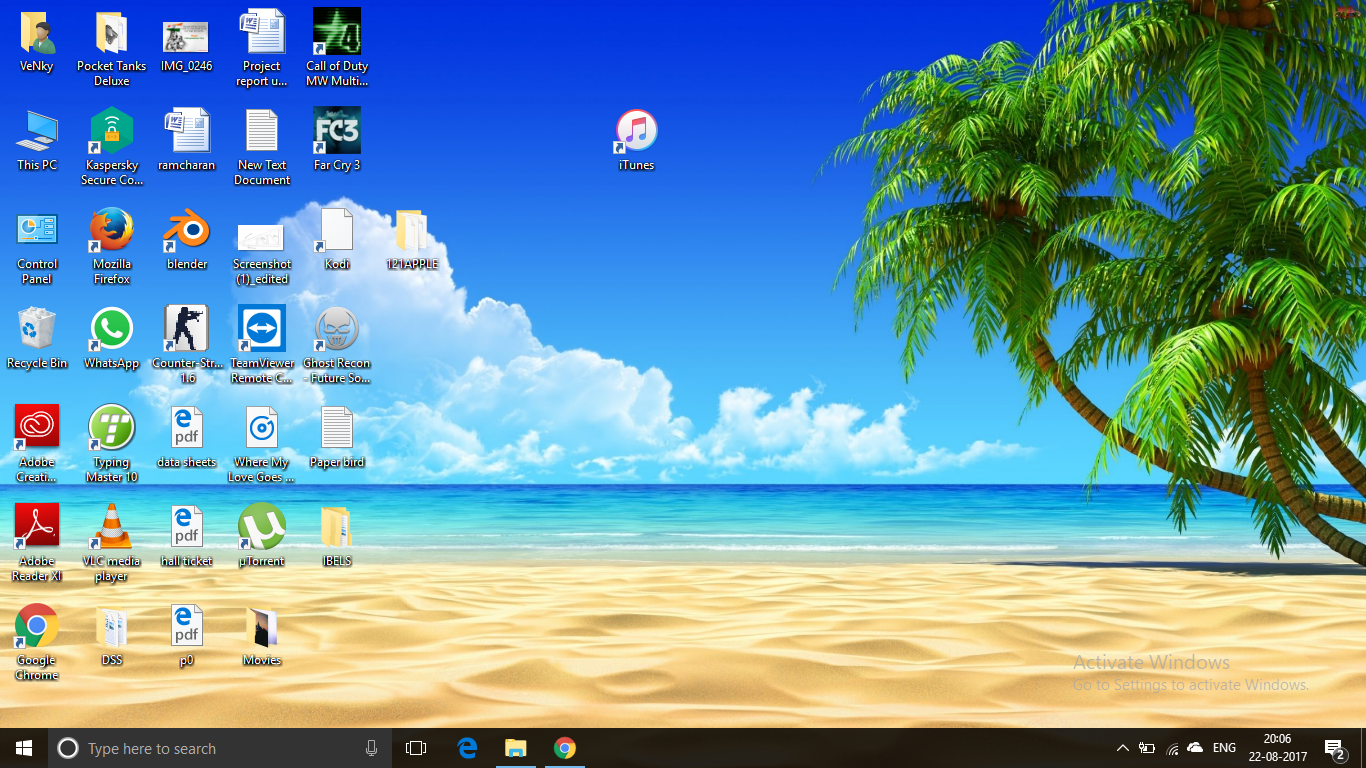Select the iTunes shortcut icon
Viewport: 1366px width, 768px height.
point(637,141)
